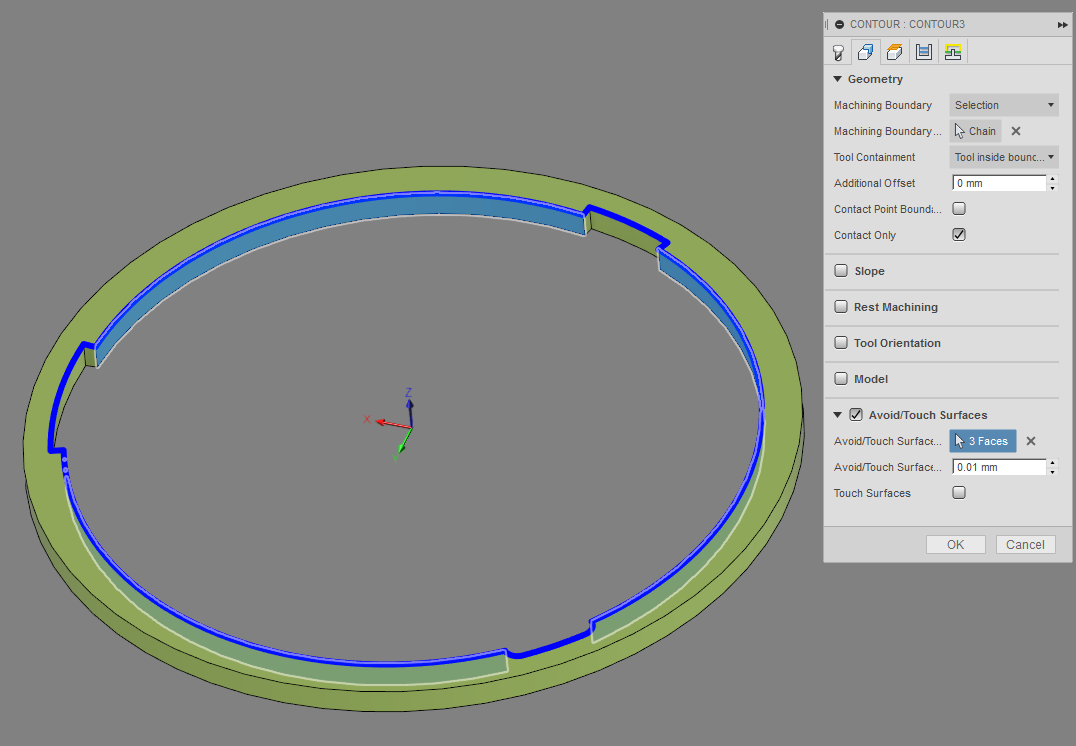Click the Additional Offset value field
Image resolution: width=1076 pixels, height=746 pixels.
(x=997, y=182)
